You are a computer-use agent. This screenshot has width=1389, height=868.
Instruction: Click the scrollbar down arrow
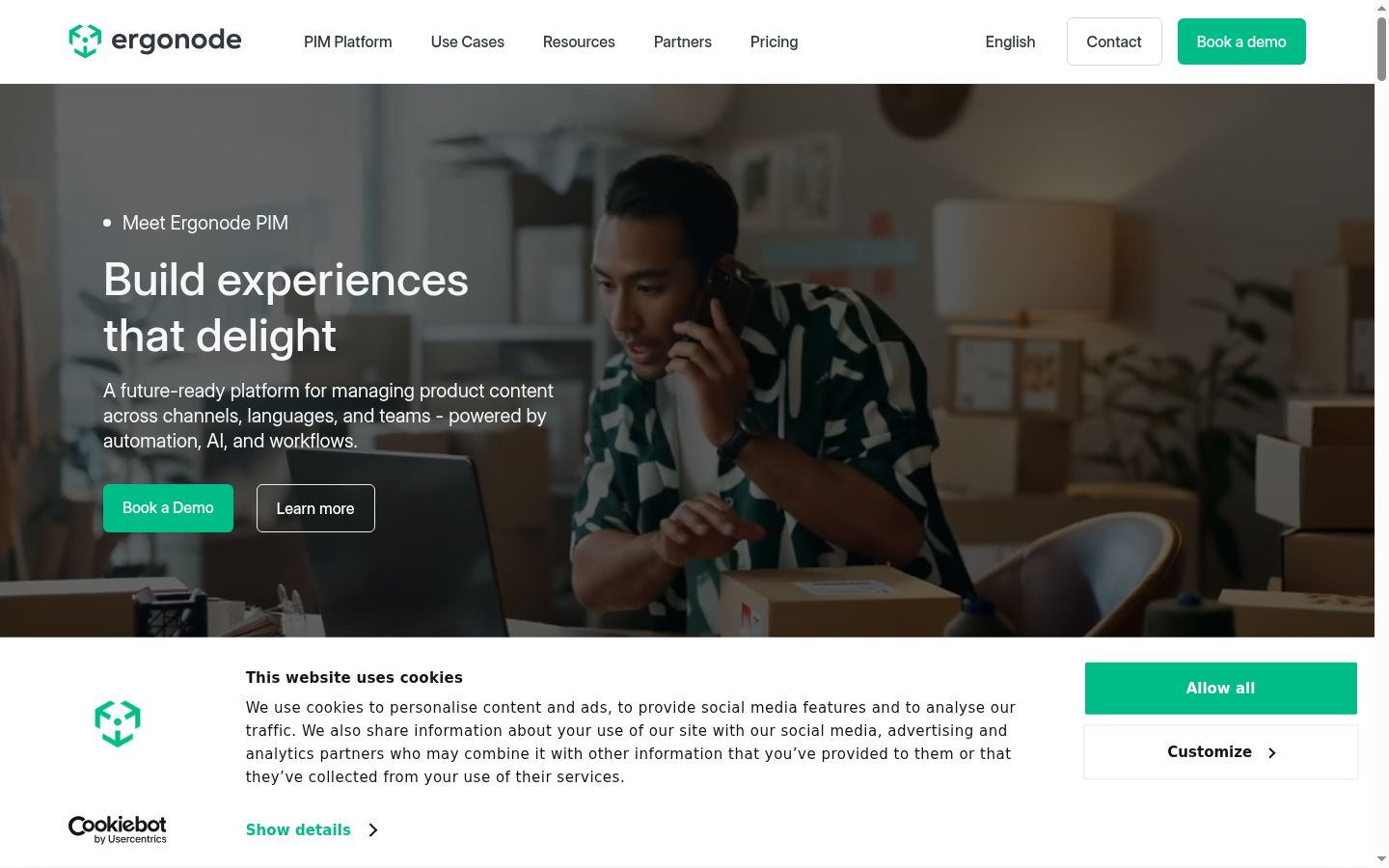click(1381, 858)
